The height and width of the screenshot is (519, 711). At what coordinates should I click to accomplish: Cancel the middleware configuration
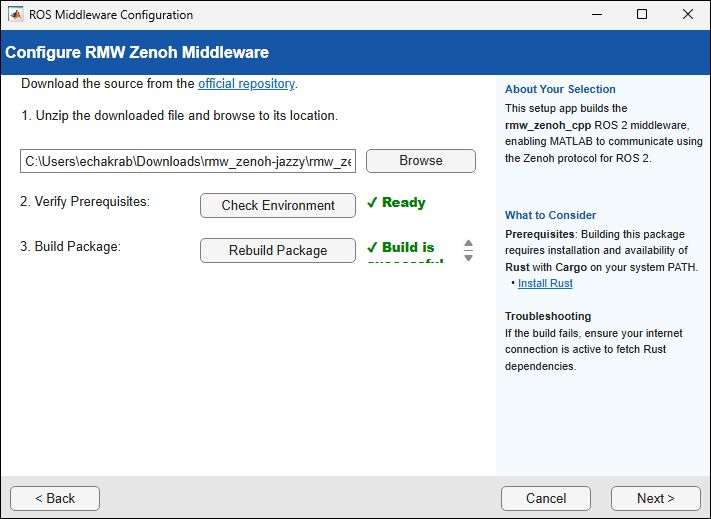[546, 498]
